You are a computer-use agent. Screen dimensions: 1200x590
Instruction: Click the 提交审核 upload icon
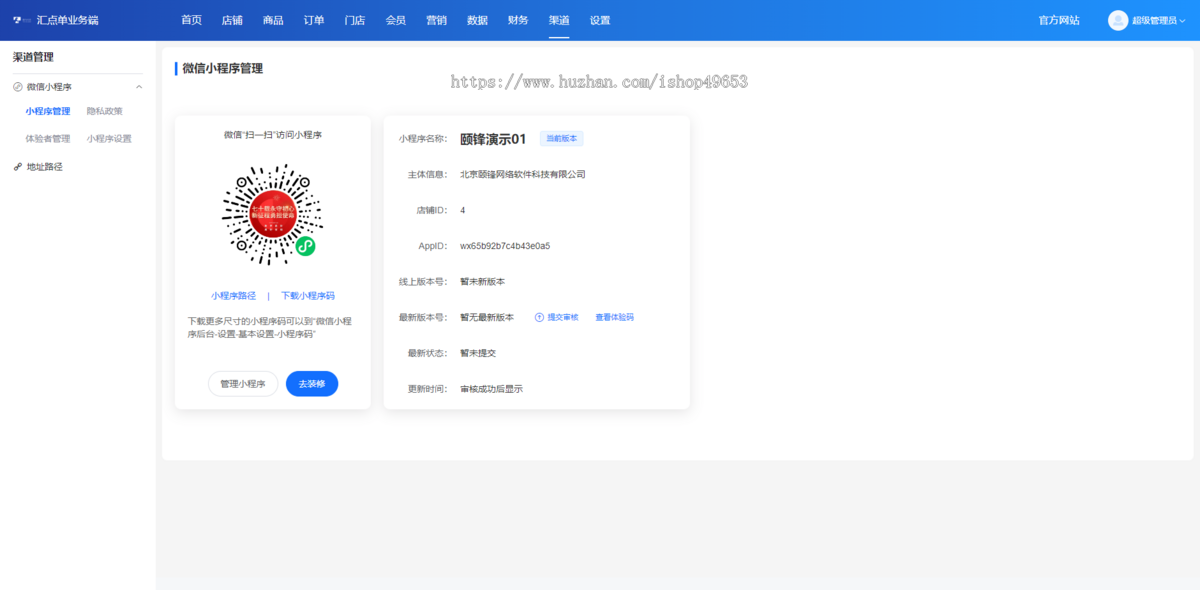click(x=539, y=317)
